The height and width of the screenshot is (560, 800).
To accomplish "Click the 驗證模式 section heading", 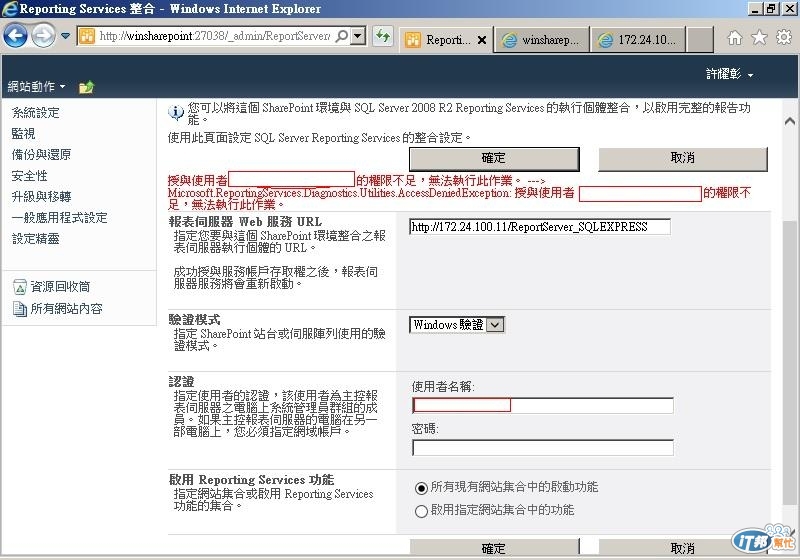I will click(194, 320).
